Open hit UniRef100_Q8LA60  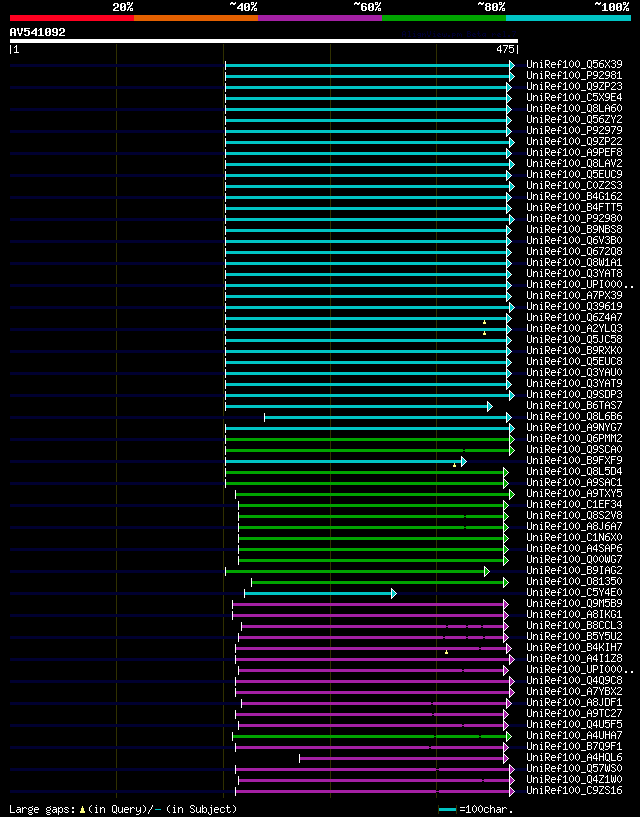[574, 108]
